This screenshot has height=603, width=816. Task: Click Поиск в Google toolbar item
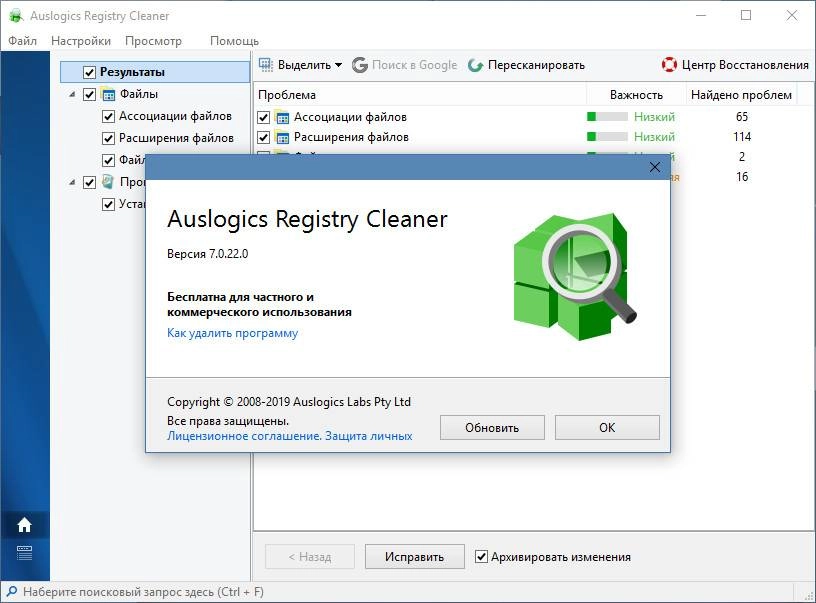[x=404, y=65]
